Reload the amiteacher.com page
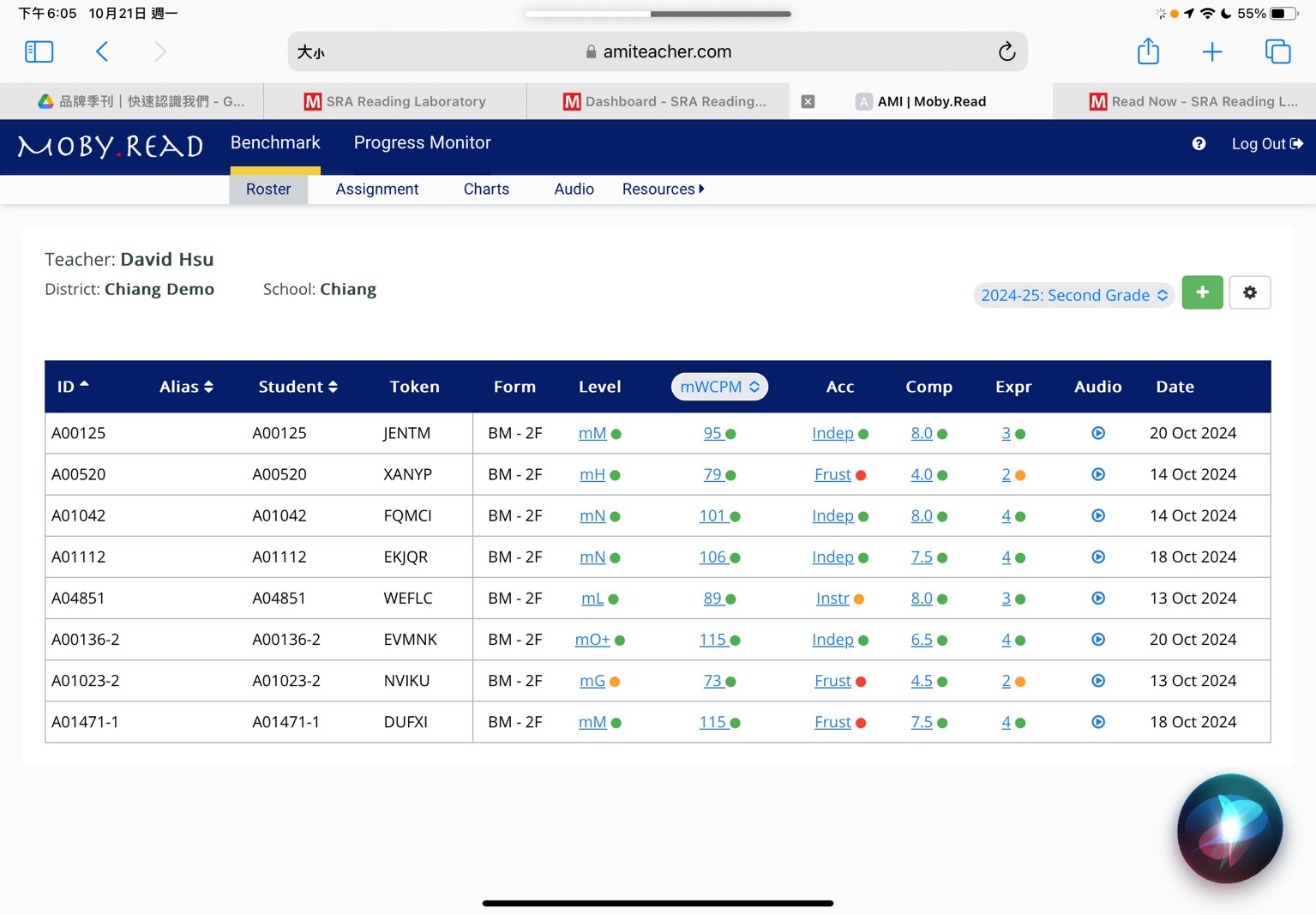This screenshot has width=1316, height=915. tap(1007, 51)
